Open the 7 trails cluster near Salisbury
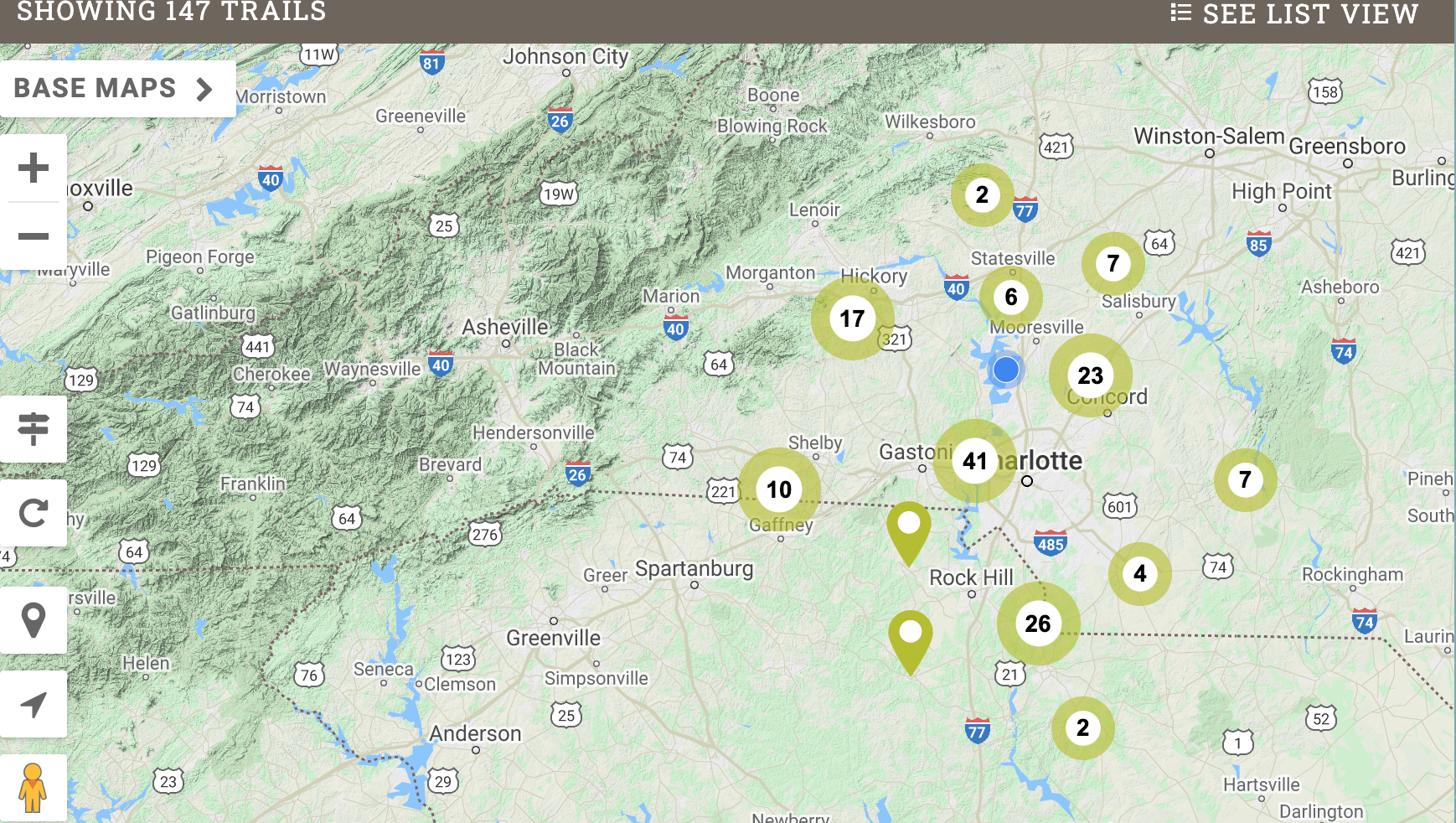The width and height of the screenshot is (1456, 823). point(1113,264)
